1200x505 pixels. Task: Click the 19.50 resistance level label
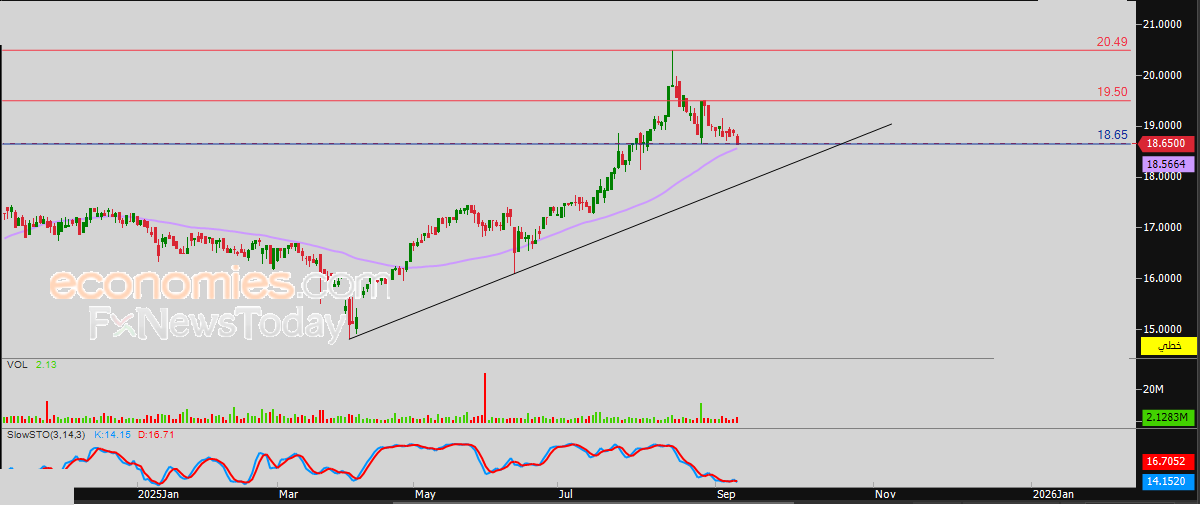pos(1112,92)
